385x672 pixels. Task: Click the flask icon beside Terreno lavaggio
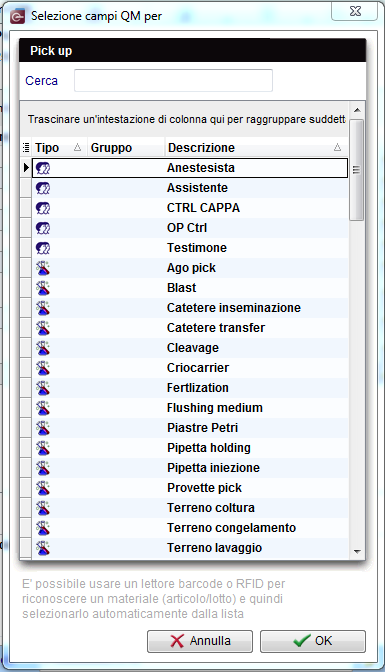pyautogui.click(x=43, y=548)
